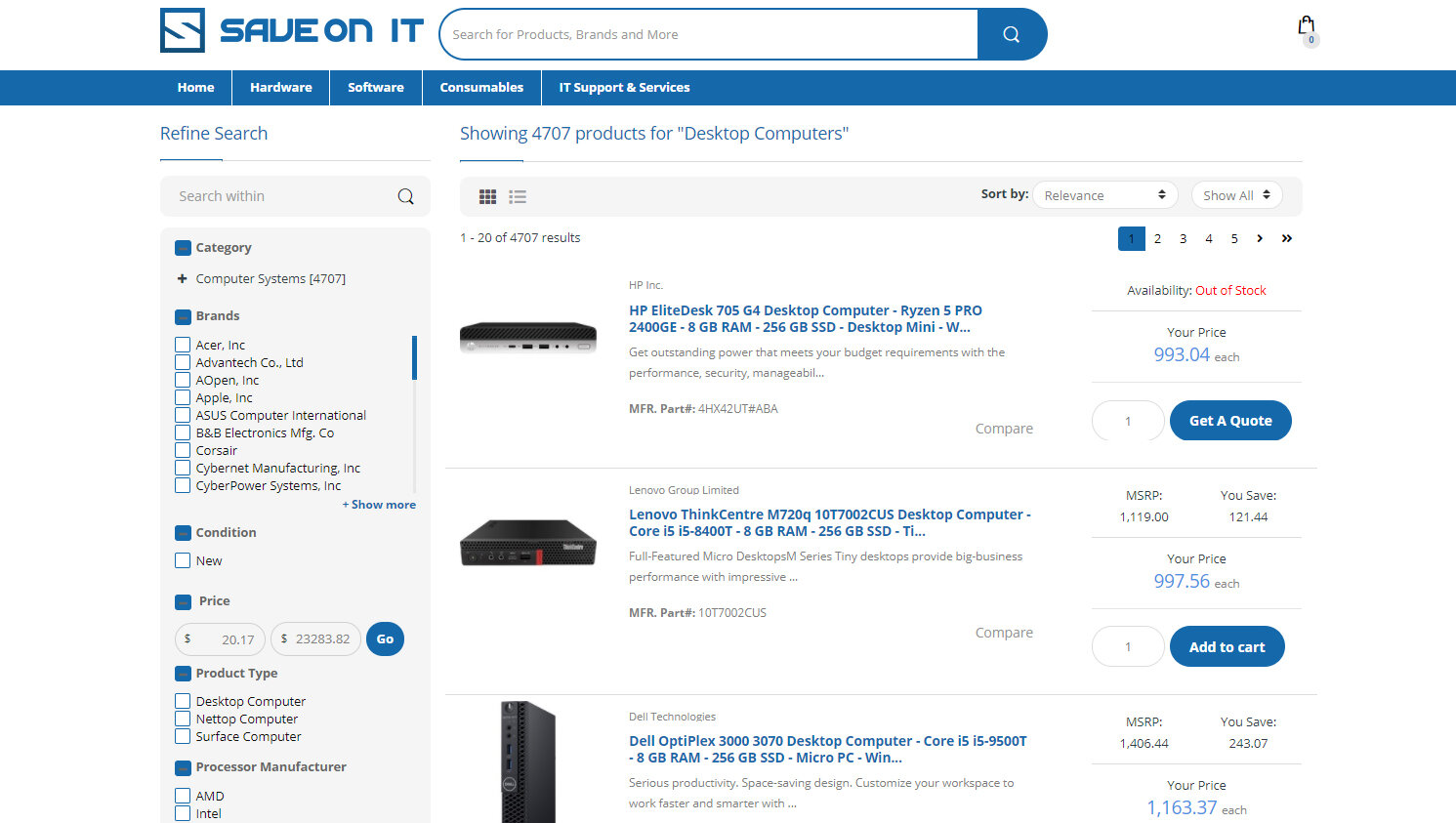
Task: Collapse the Condition filter section
Action: [x=183, y=533]
